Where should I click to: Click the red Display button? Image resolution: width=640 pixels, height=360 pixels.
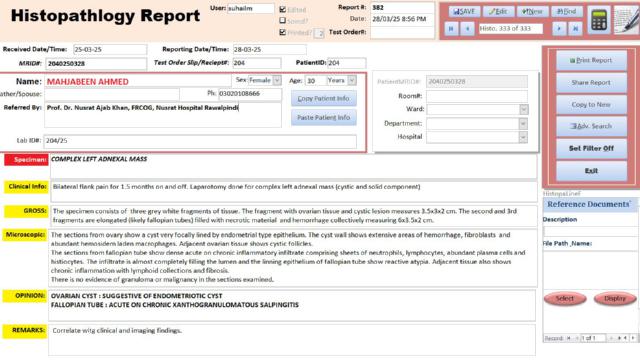pos(615,298)
